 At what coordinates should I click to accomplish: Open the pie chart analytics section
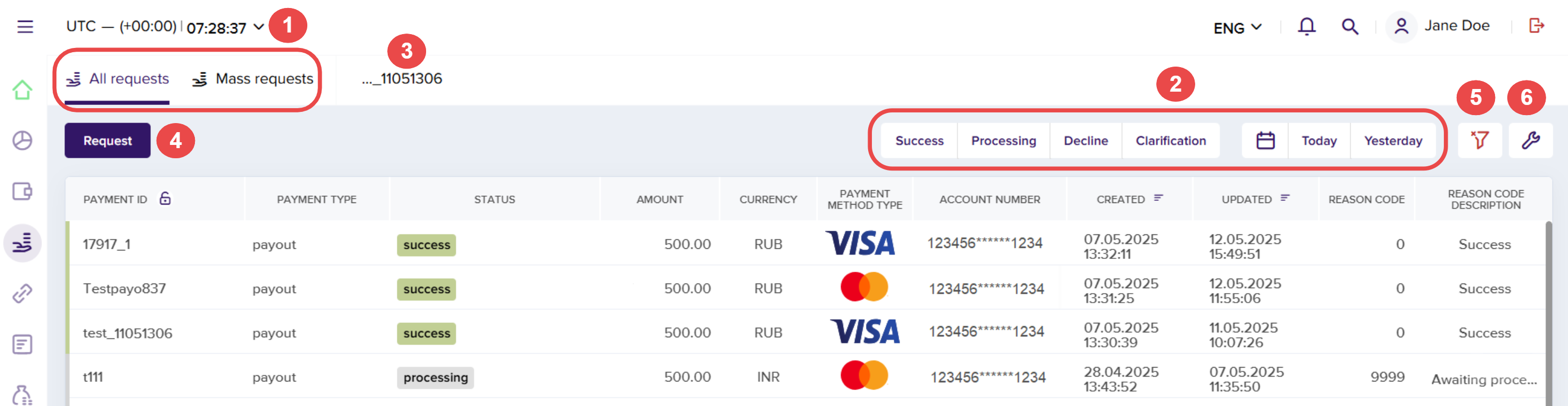pyautogui.click(x=22, y=141)
